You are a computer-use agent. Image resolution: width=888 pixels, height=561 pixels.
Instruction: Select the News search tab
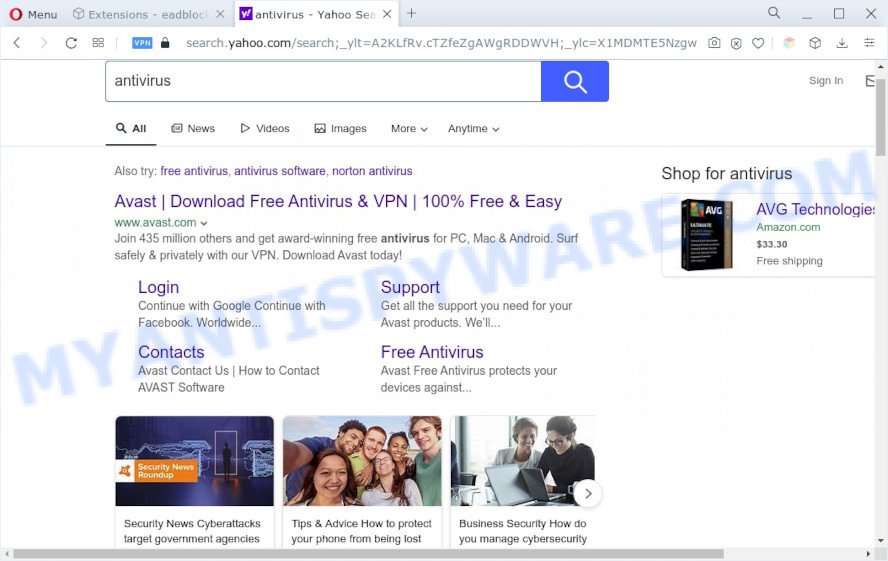pyautogui.click(x=193, y=129)
